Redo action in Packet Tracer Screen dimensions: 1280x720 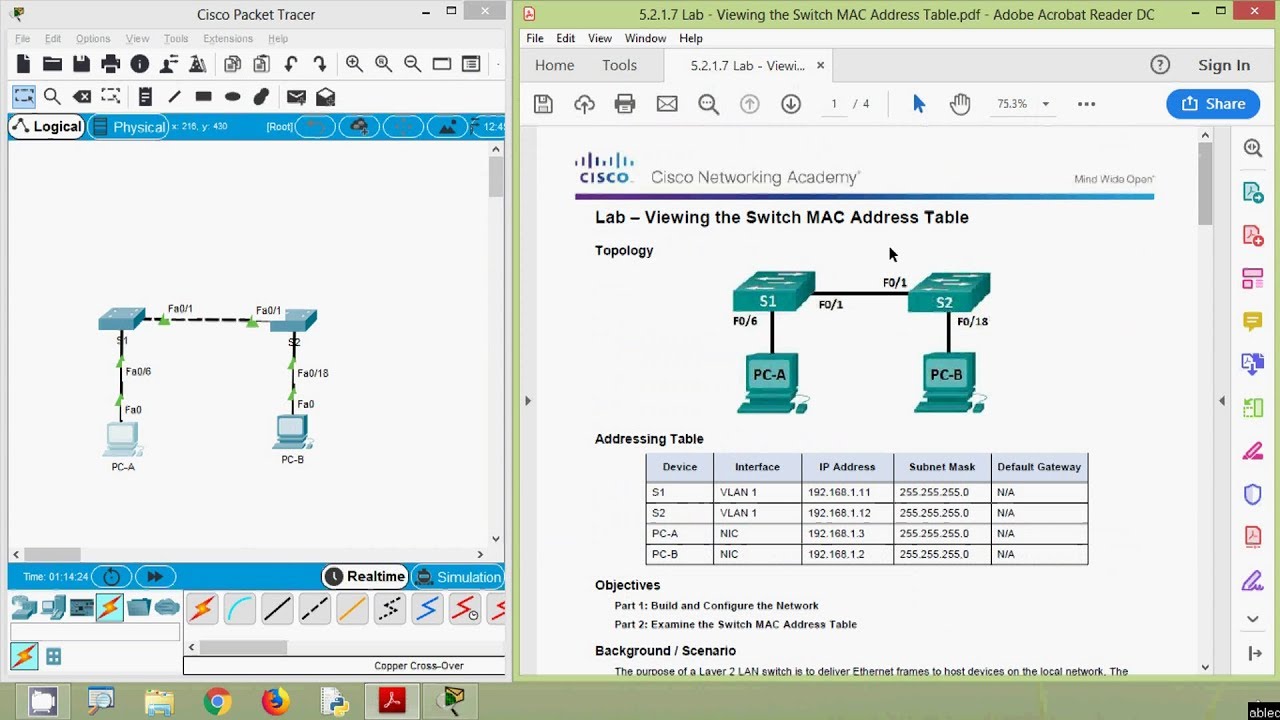(x=320, y=64)
